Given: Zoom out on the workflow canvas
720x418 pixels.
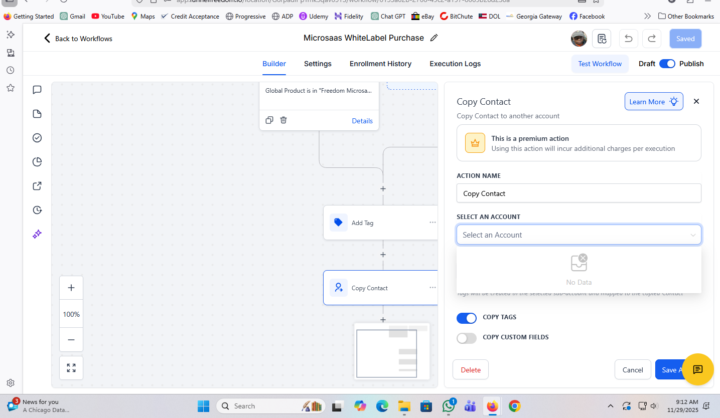Looking at the screenshot, I should 71,340.
